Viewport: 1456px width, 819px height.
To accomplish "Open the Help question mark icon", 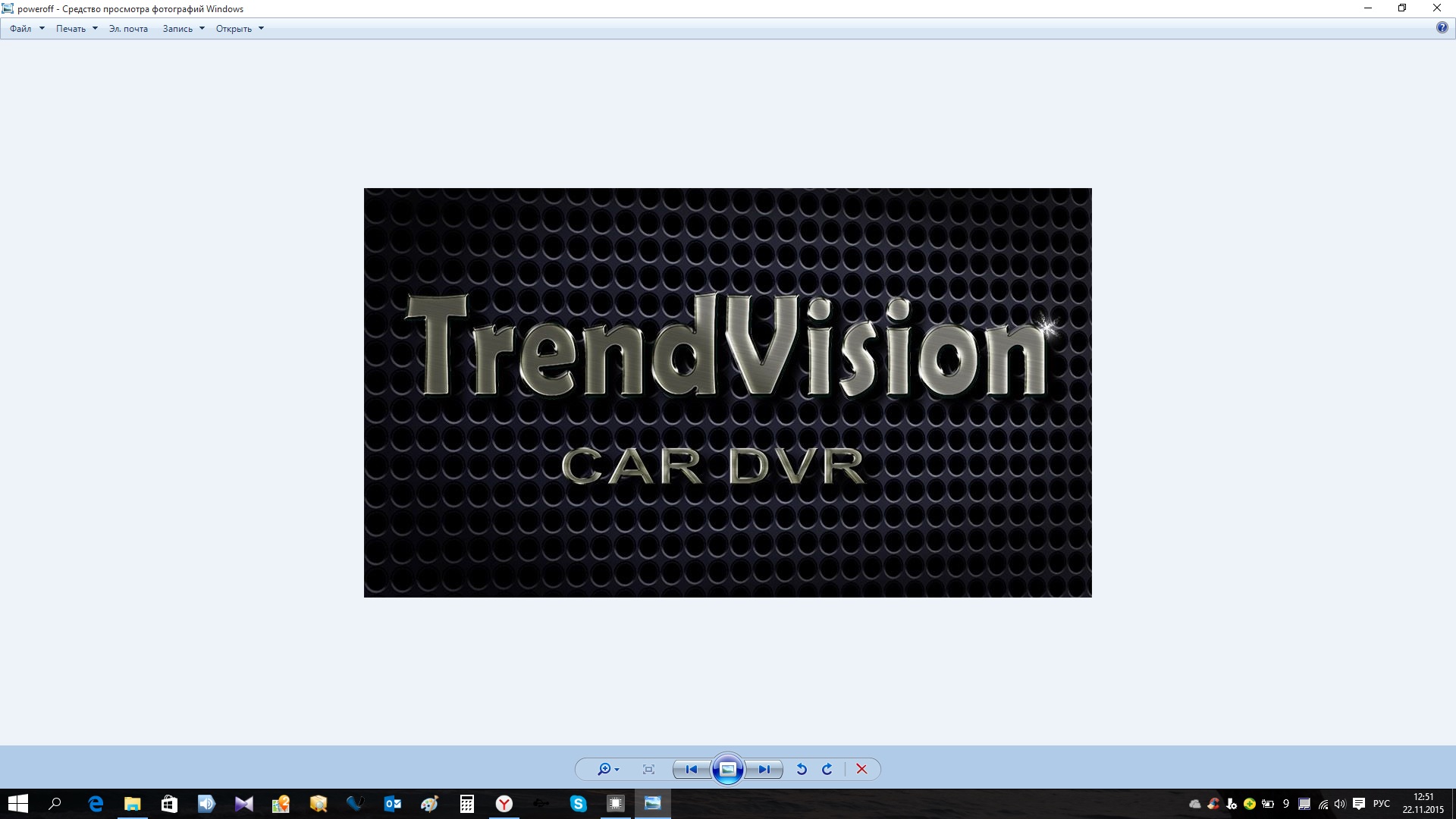I will point(1442,28).
